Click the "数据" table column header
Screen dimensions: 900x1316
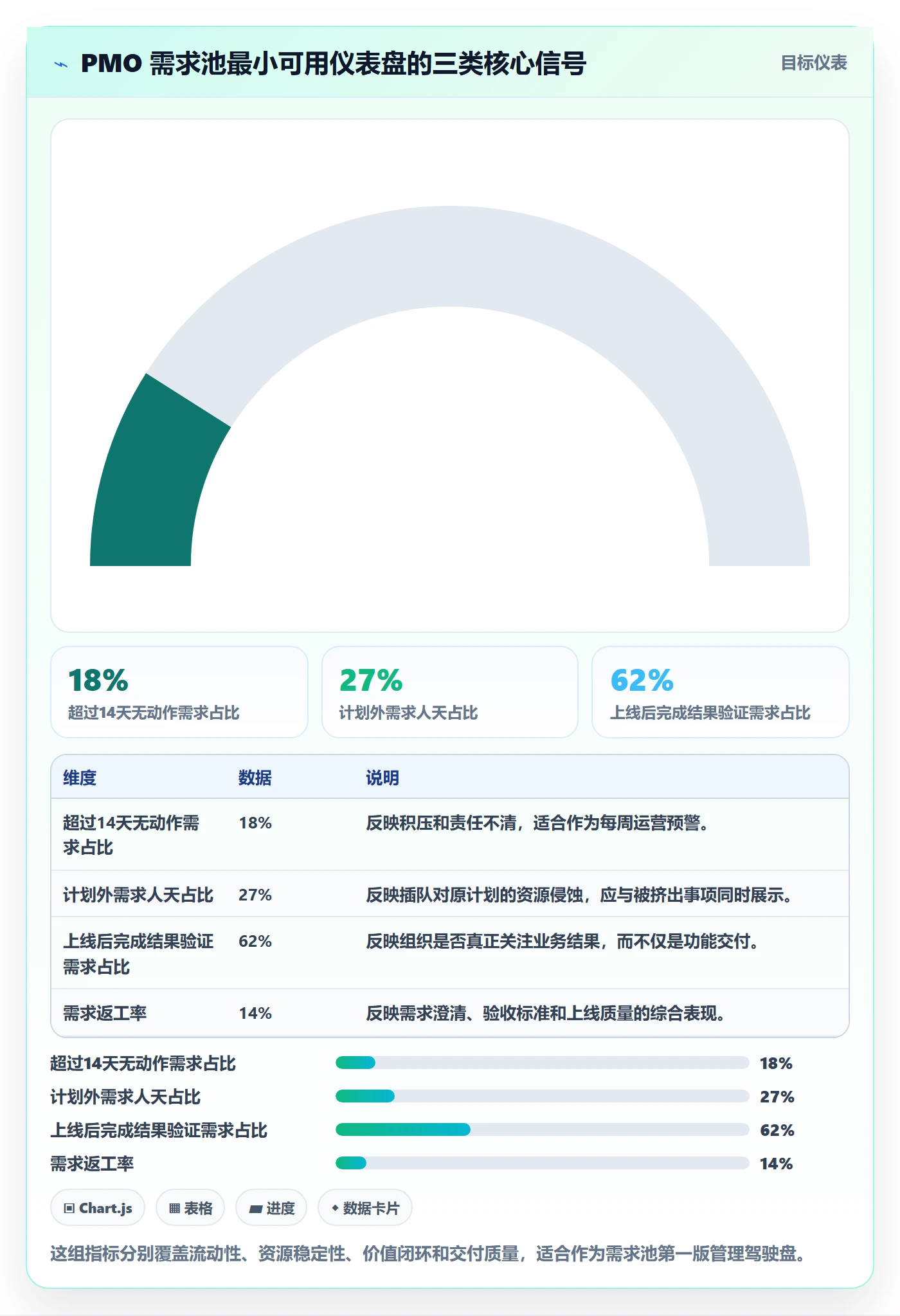255,778
